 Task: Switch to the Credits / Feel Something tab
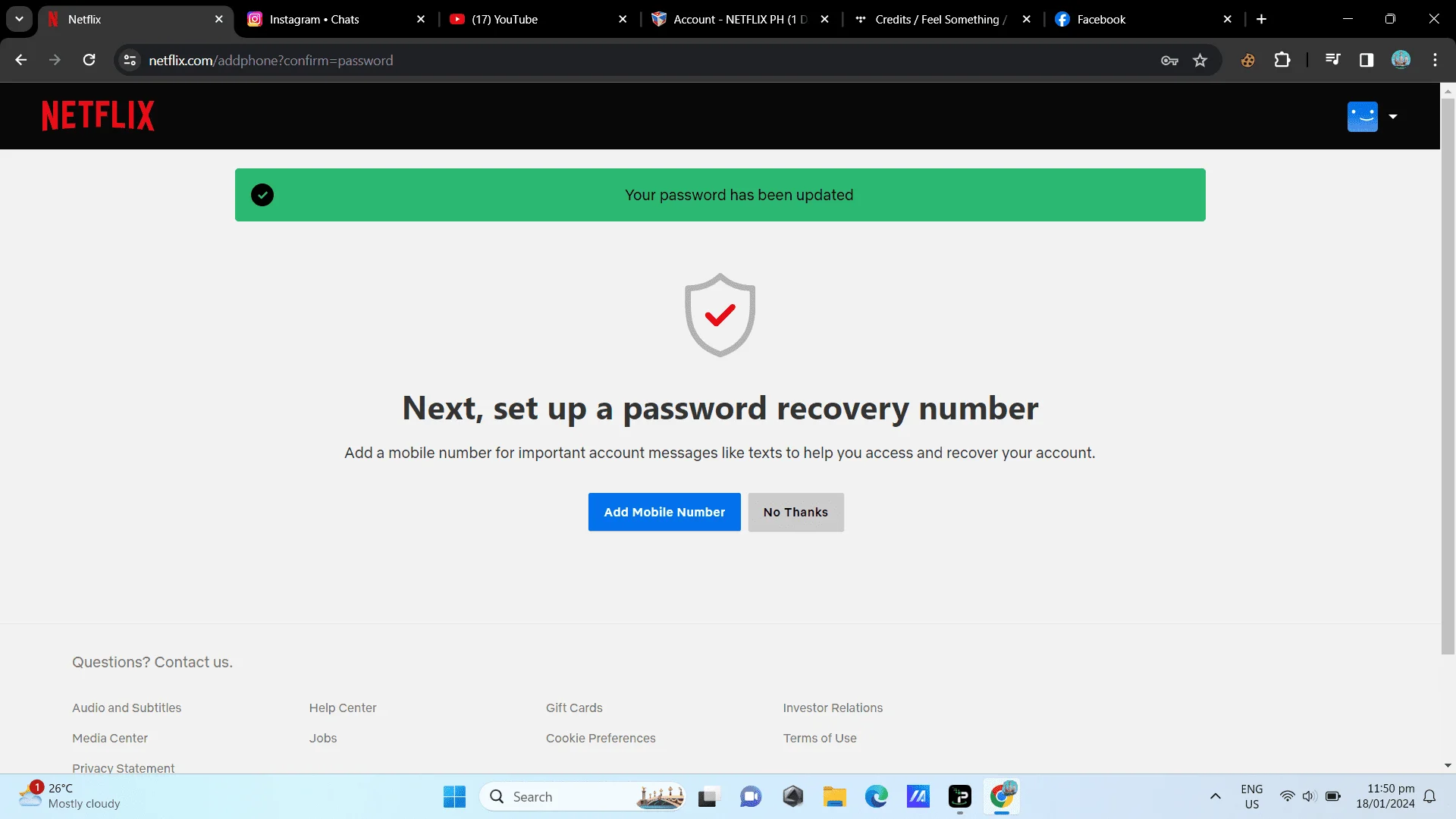pyautogui.click(x=942, y=19)
